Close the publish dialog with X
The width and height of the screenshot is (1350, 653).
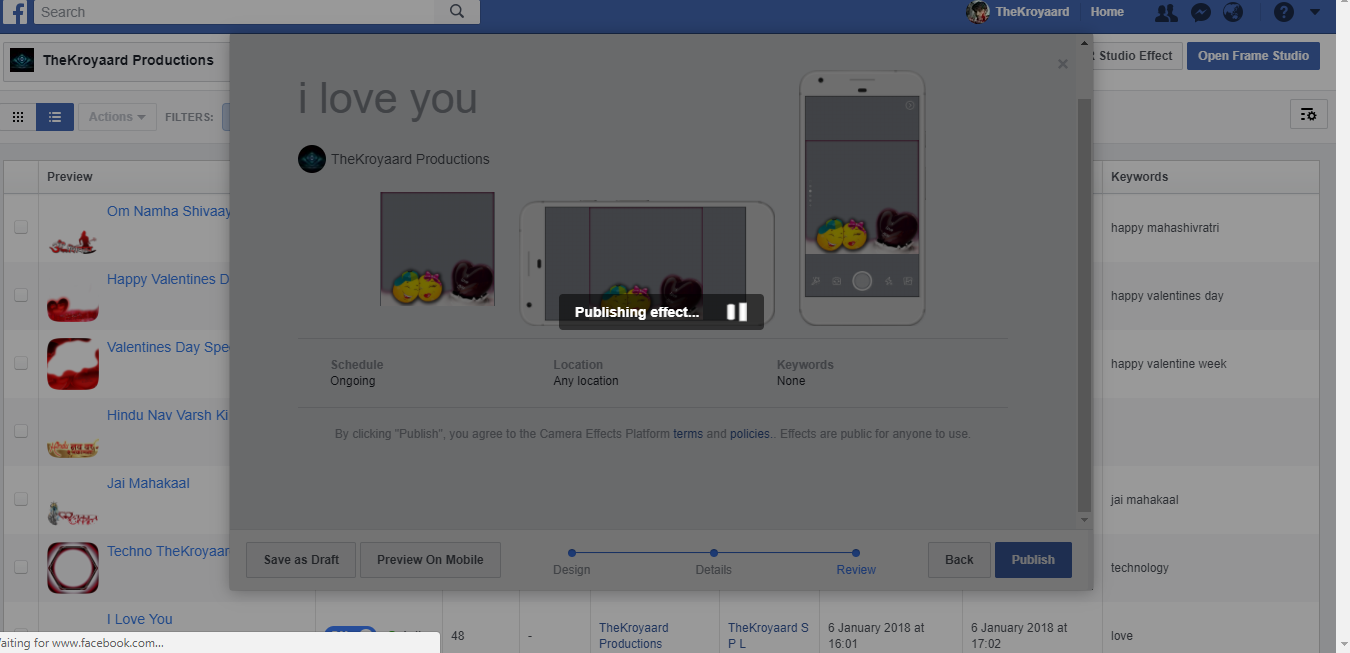(x=1063, y=64)
